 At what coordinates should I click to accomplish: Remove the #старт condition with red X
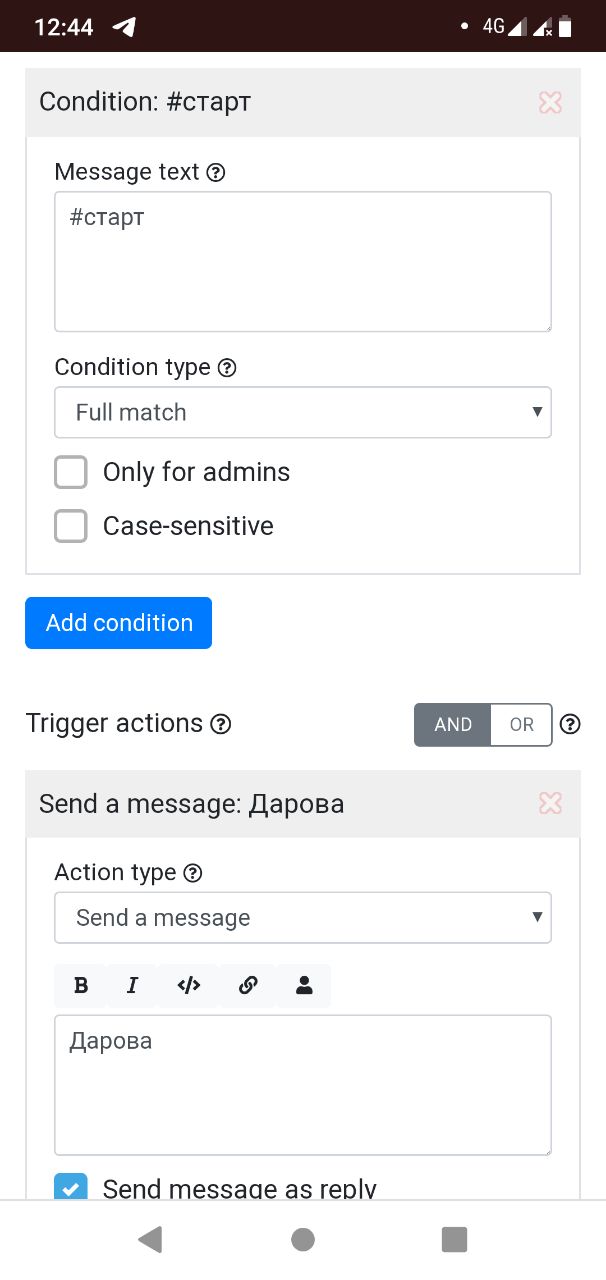[x=550, y=102]
